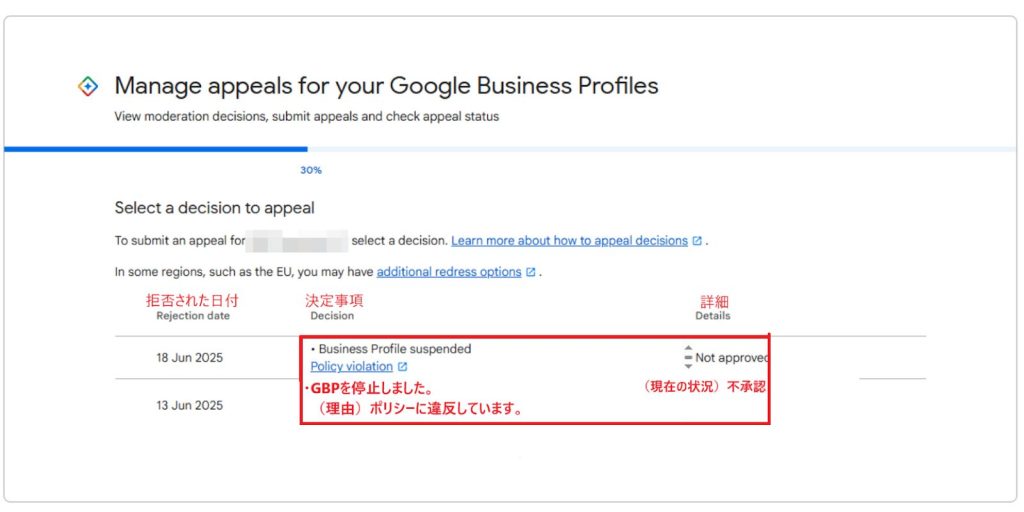Click external-link icon beside Learn more link
This screenshot has width=1024, height=512.
click(x=697, y=241)
